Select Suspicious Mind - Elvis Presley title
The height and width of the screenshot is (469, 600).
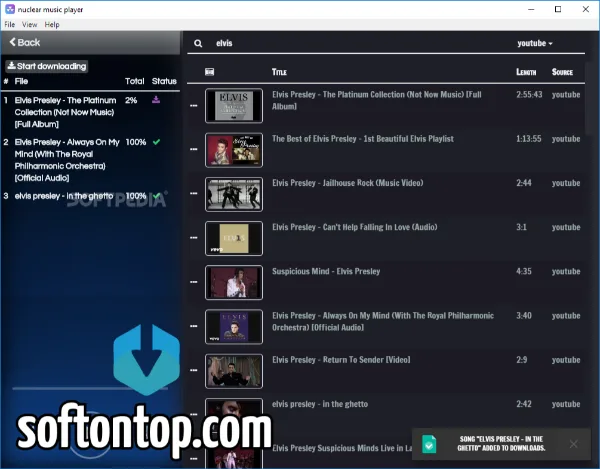pos(326,271)
